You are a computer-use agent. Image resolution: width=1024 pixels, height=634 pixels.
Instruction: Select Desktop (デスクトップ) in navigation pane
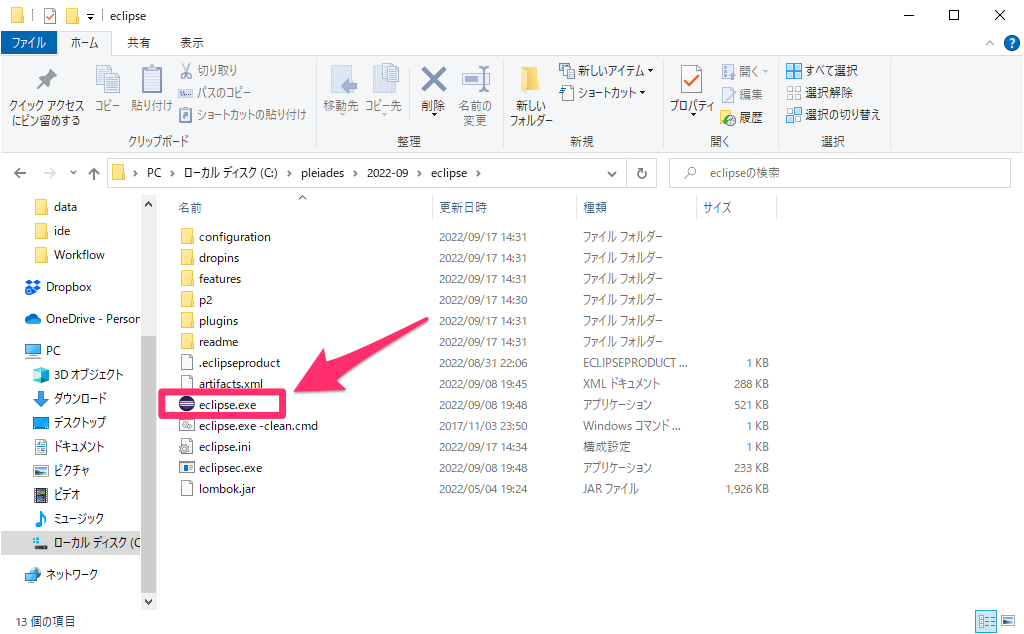pos(69,422)
